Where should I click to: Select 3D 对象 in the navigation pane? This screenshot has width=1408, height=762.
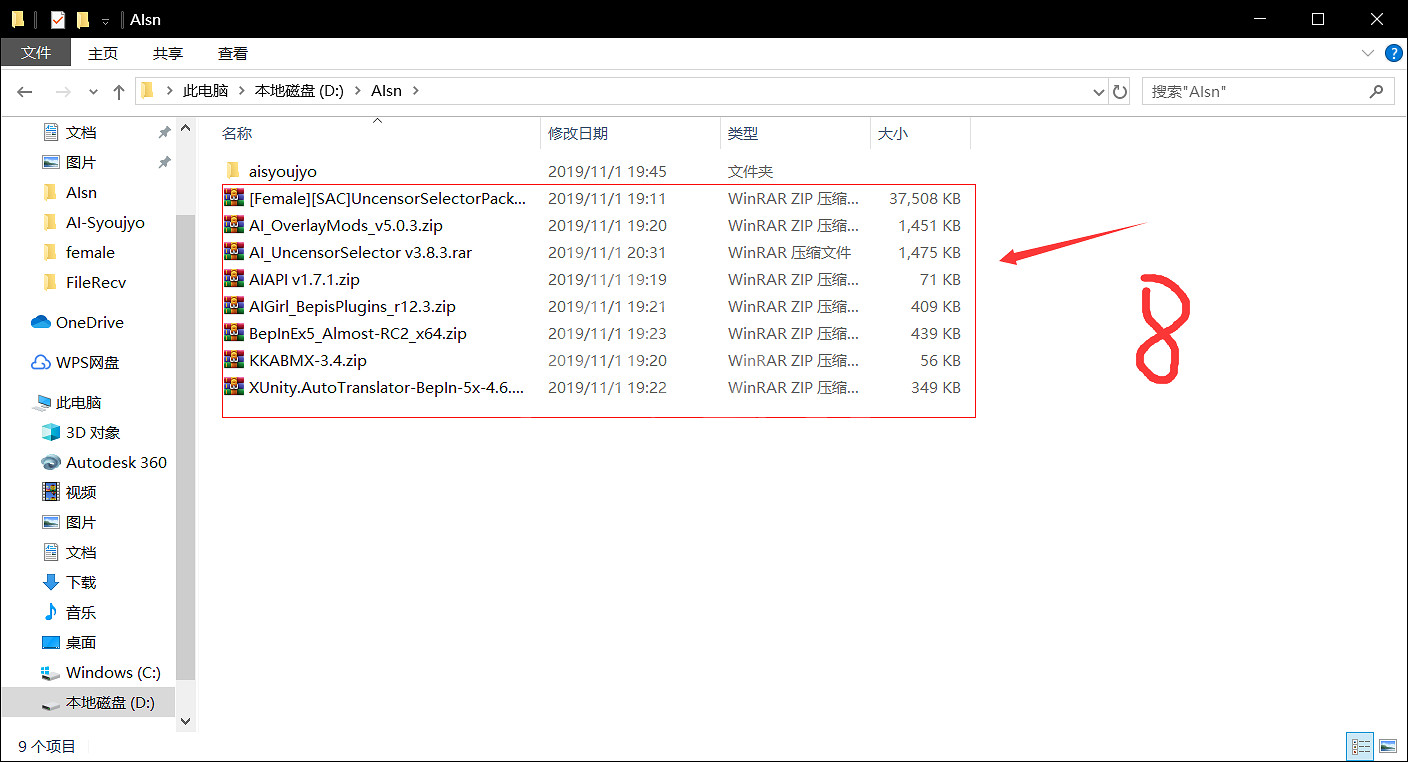[93, 432]
